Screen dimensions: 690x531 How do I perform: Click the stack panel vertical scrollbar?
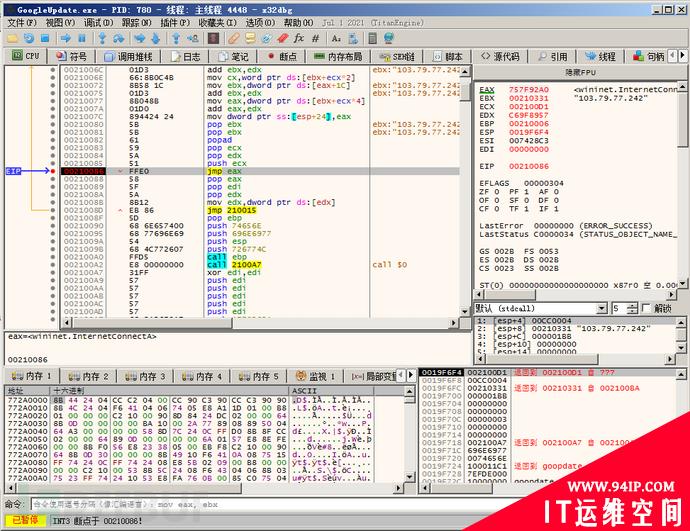pyautogui.click(x=681, y=425)
